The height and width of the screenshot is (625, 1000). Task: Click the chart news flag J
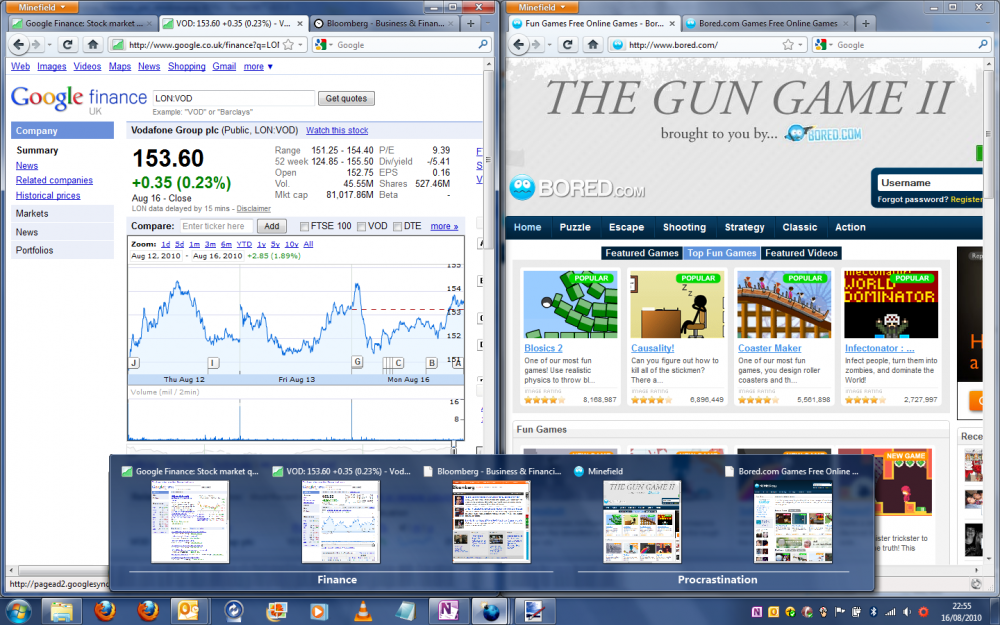[x=134, y=363]
